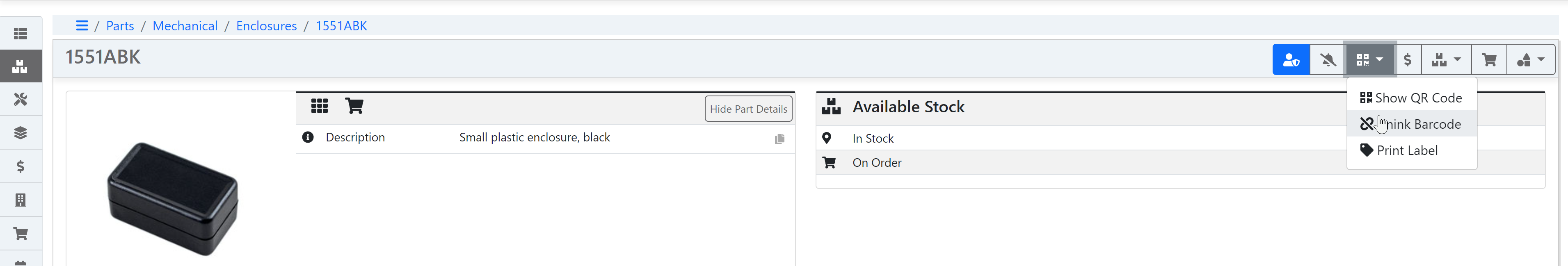This screenshot has width=1568, height=266.
Task: Click the dollar pricing toolbar button
Action: [x=1407, y=60]
